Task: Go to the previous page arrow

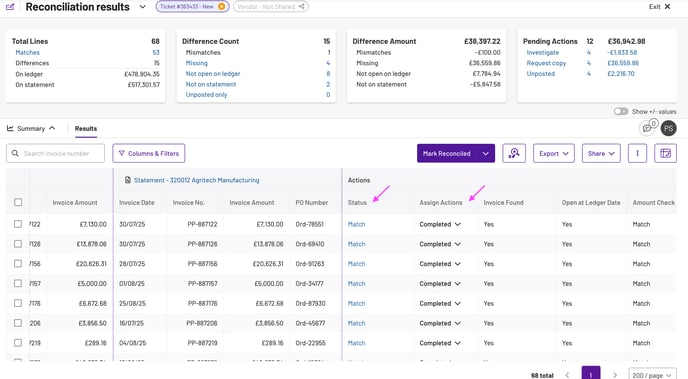Action: (567, 375)
